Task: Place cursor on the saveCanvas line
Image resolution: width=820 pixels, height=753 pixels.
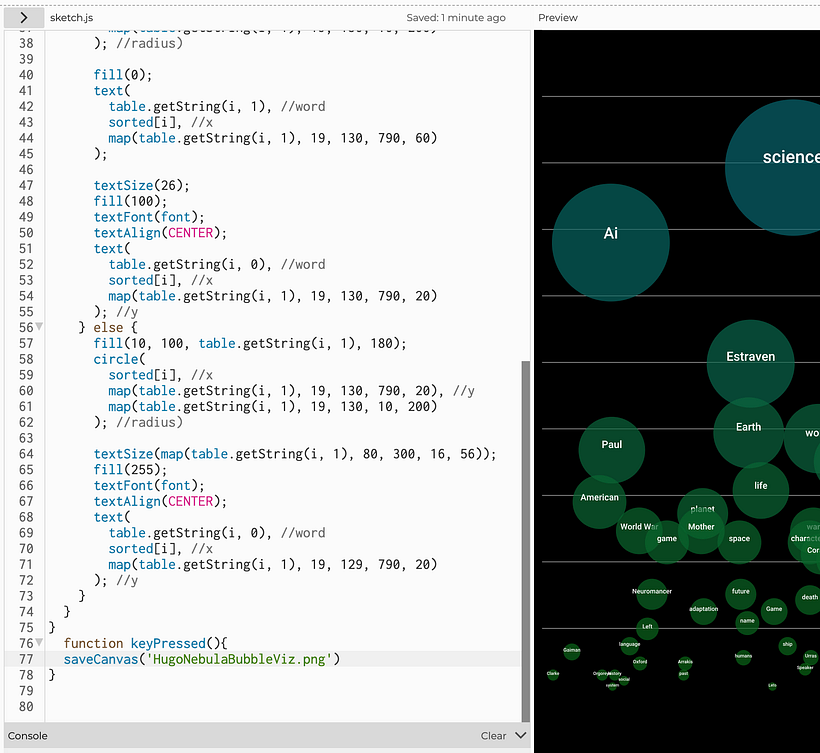Action: (202, 659)
